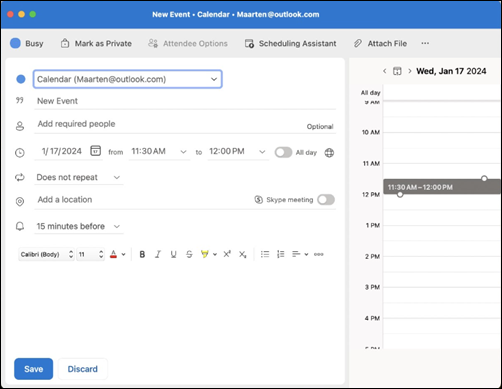Open the highlight color dropdown arrow

click(215, 255)
